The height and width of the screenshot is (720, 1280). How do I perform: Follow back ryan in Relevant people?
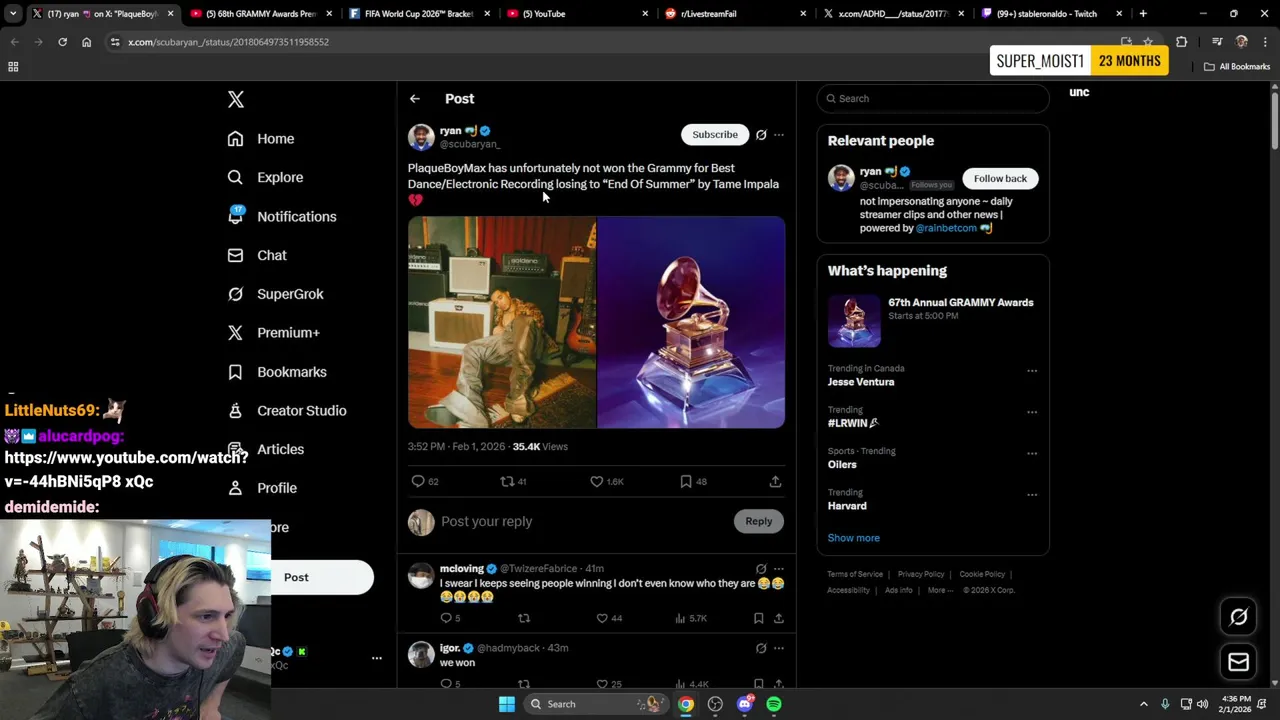pos(1000,179)
